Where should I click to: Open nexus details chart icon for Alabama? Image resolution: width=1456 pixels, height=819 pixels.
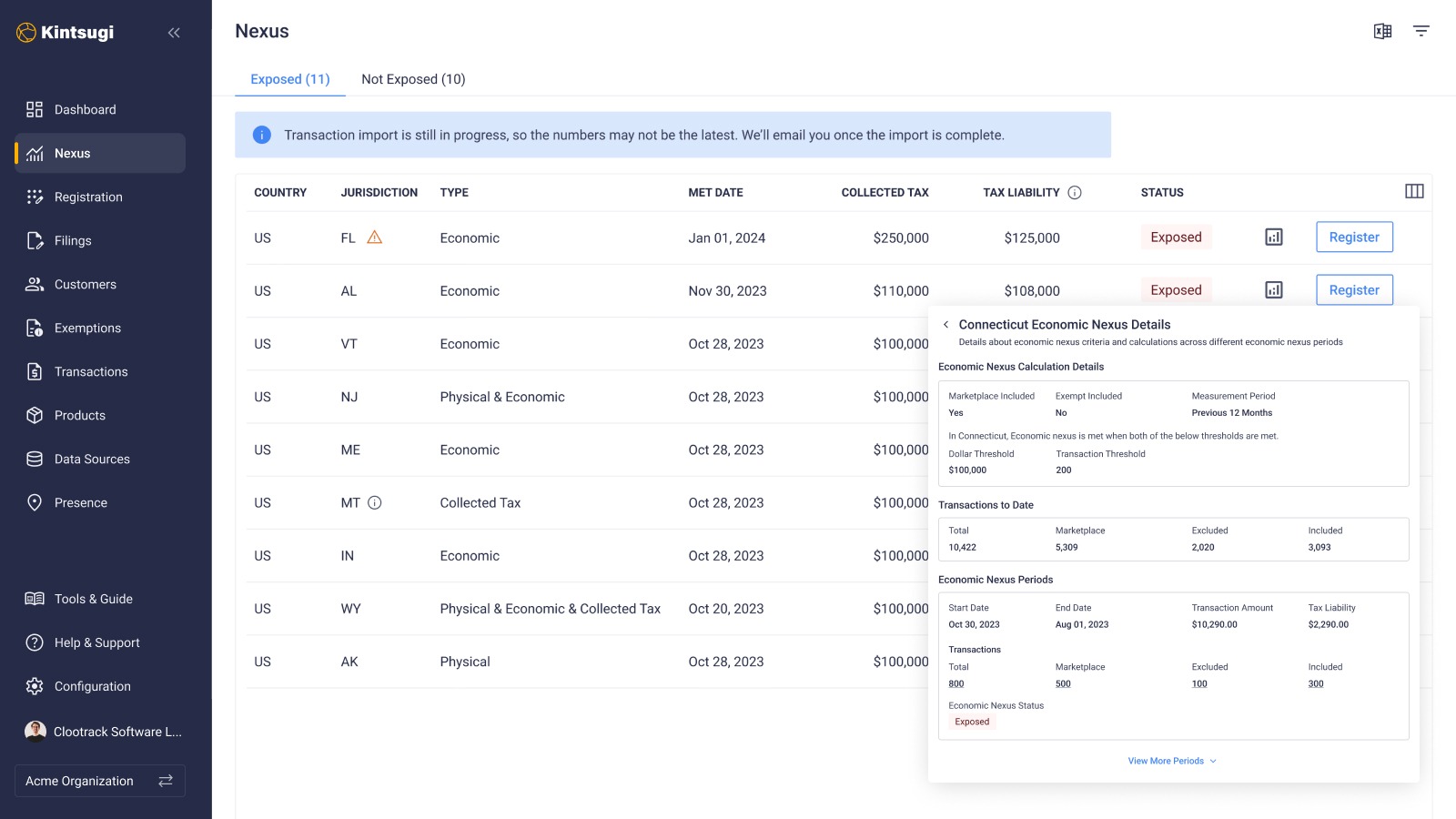[x=1274, y=290]
